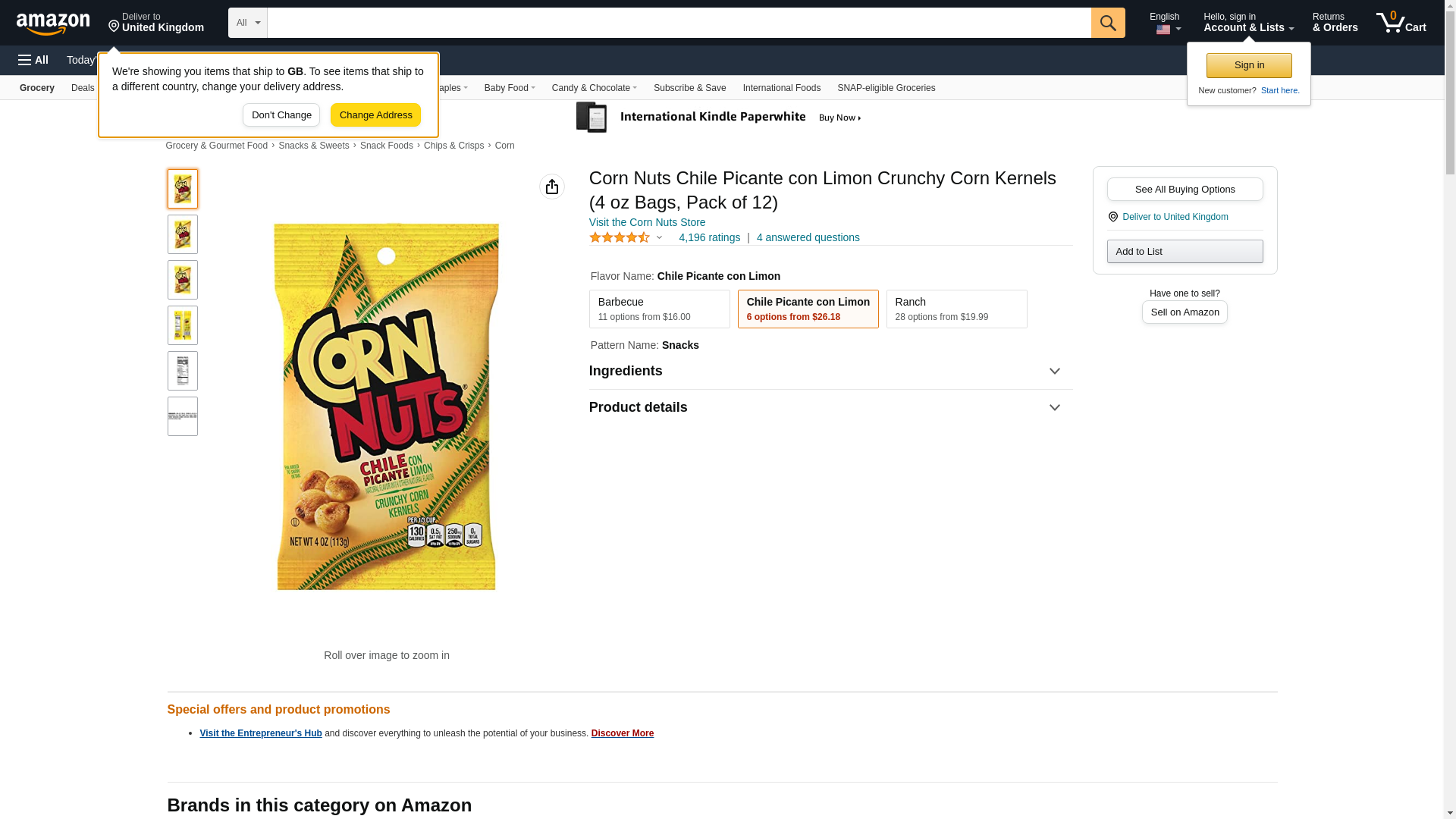Open the share icon beside product image
1456x819 pixels.
coord(552,187)
